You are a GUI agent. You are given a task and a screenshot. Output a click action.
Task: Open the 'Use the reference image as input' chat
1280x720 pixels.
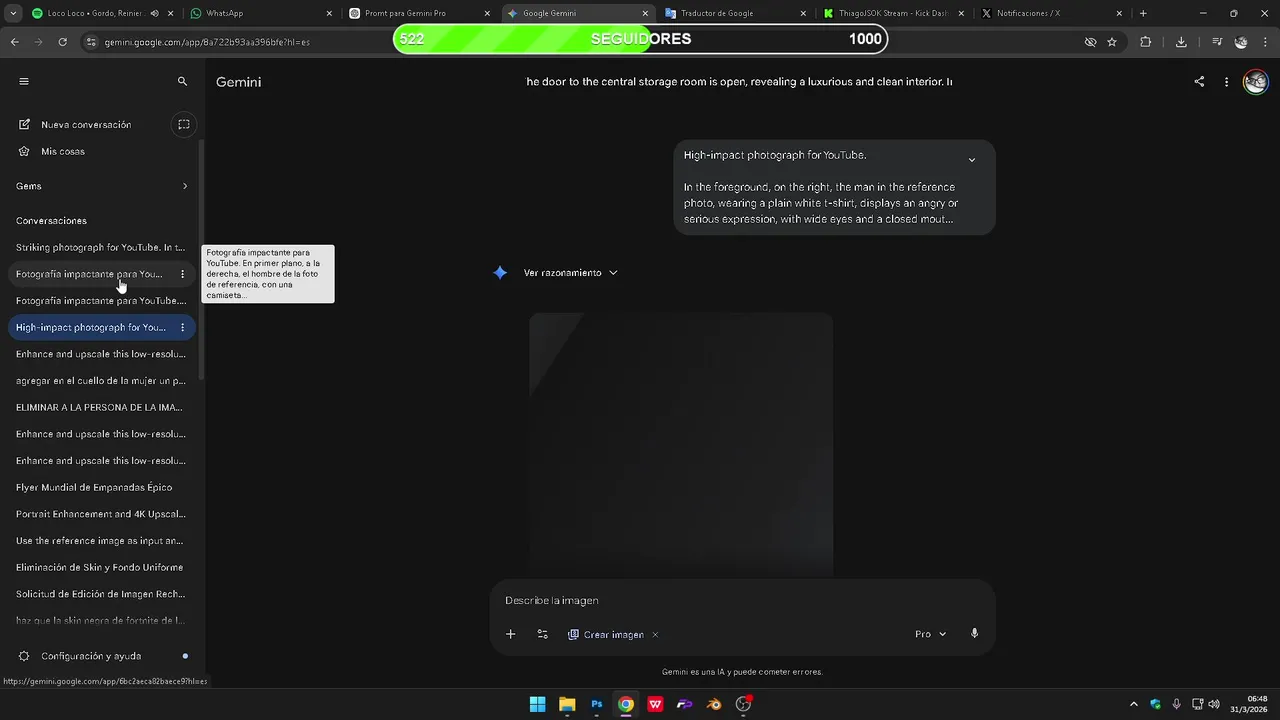[100, 541]
